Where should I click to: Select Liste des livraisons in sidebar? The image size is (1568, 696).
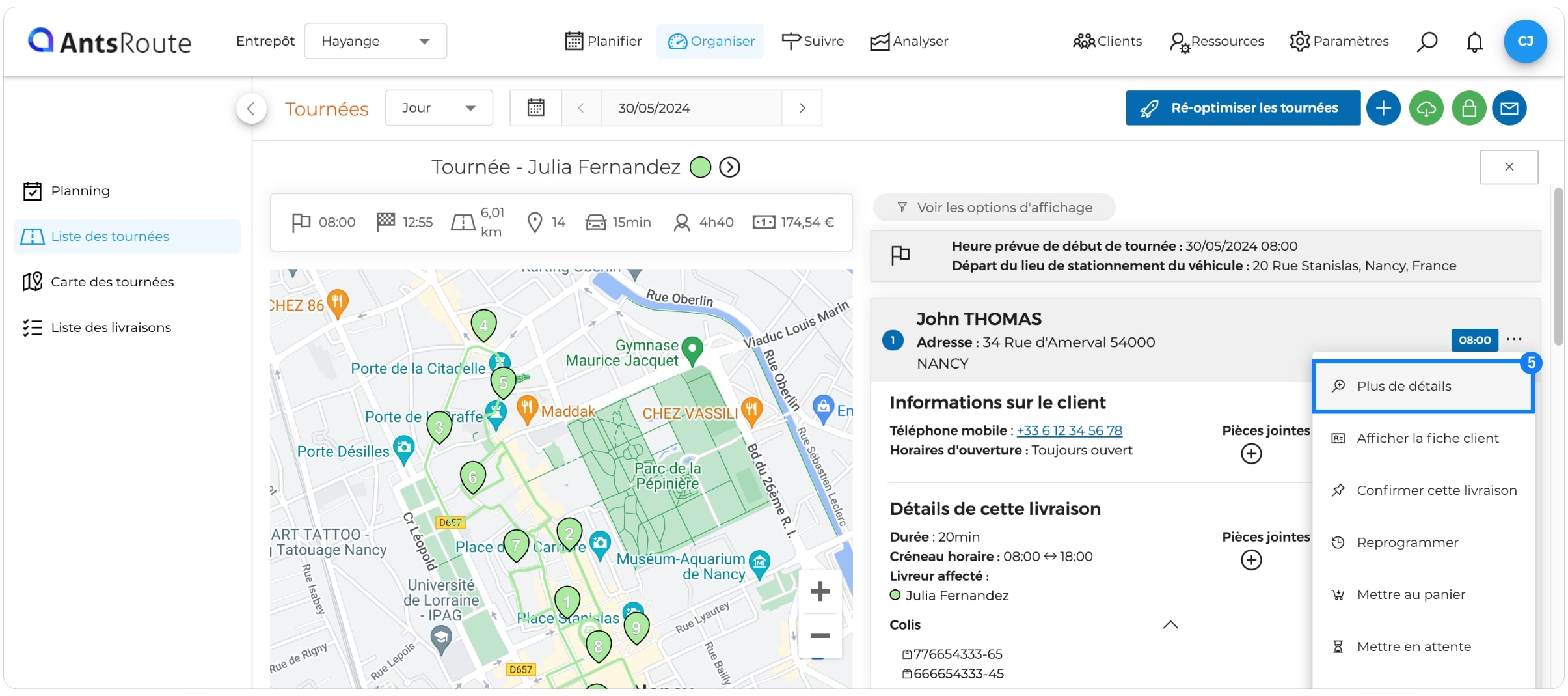128,327
